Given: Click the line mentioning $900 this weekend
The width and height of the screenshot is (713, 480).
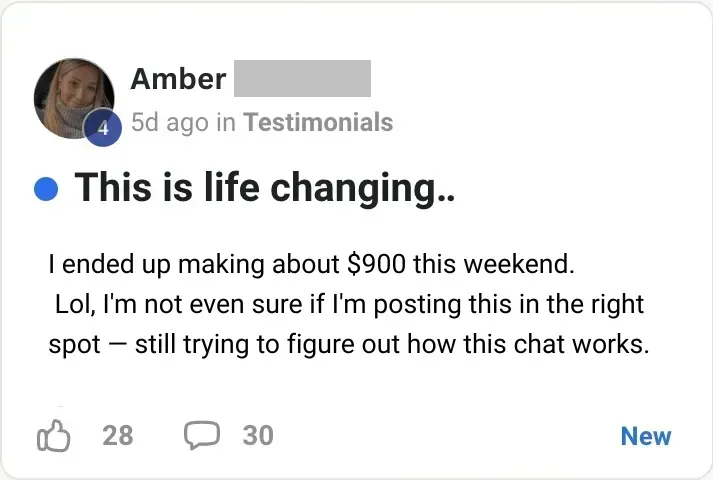Looking at the screenshot, I should (x=312, y=265).
